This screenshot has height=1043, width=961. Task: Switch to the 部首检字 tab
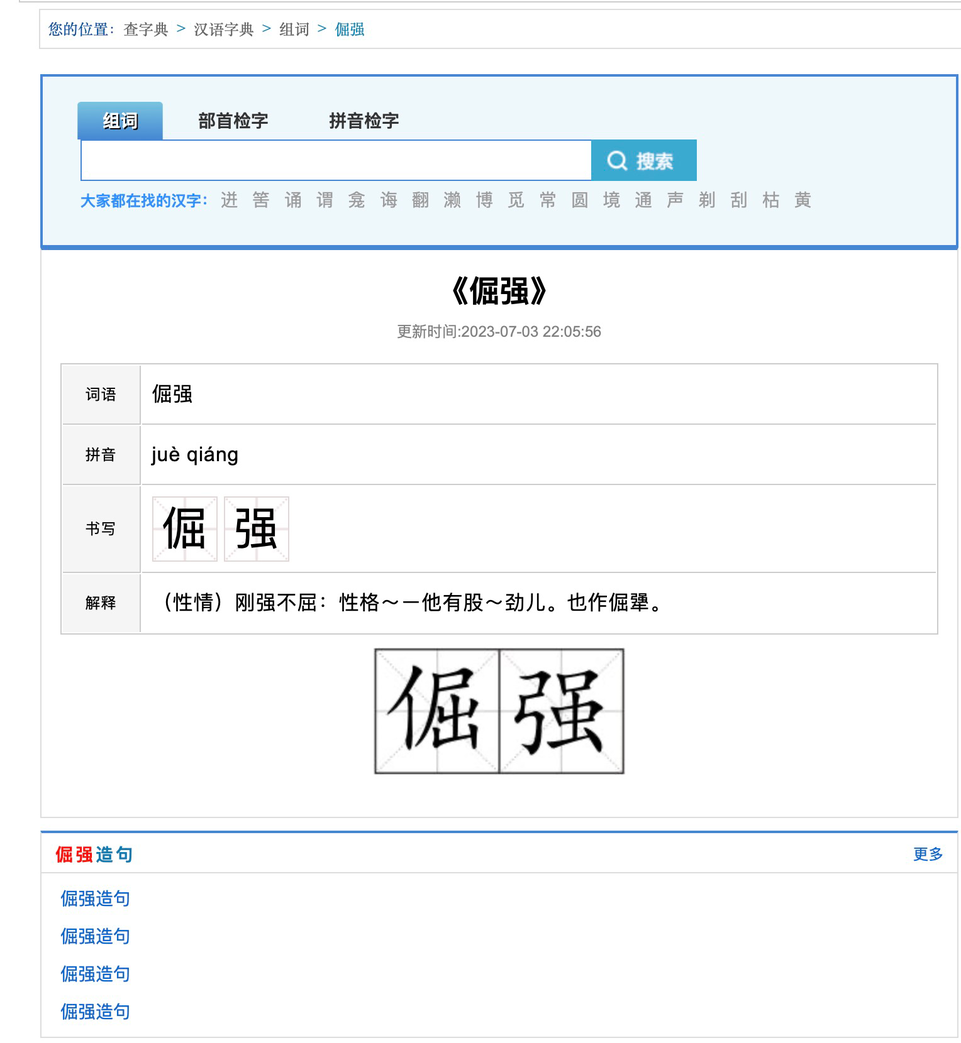[232, 120]
